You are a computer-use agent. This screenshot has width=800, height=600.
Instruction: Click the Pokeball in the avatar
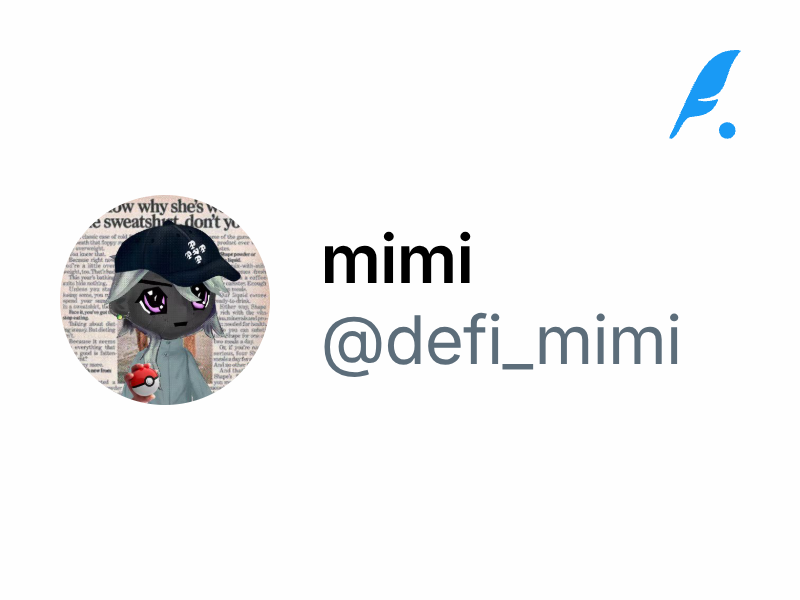(x=142, y=382)
